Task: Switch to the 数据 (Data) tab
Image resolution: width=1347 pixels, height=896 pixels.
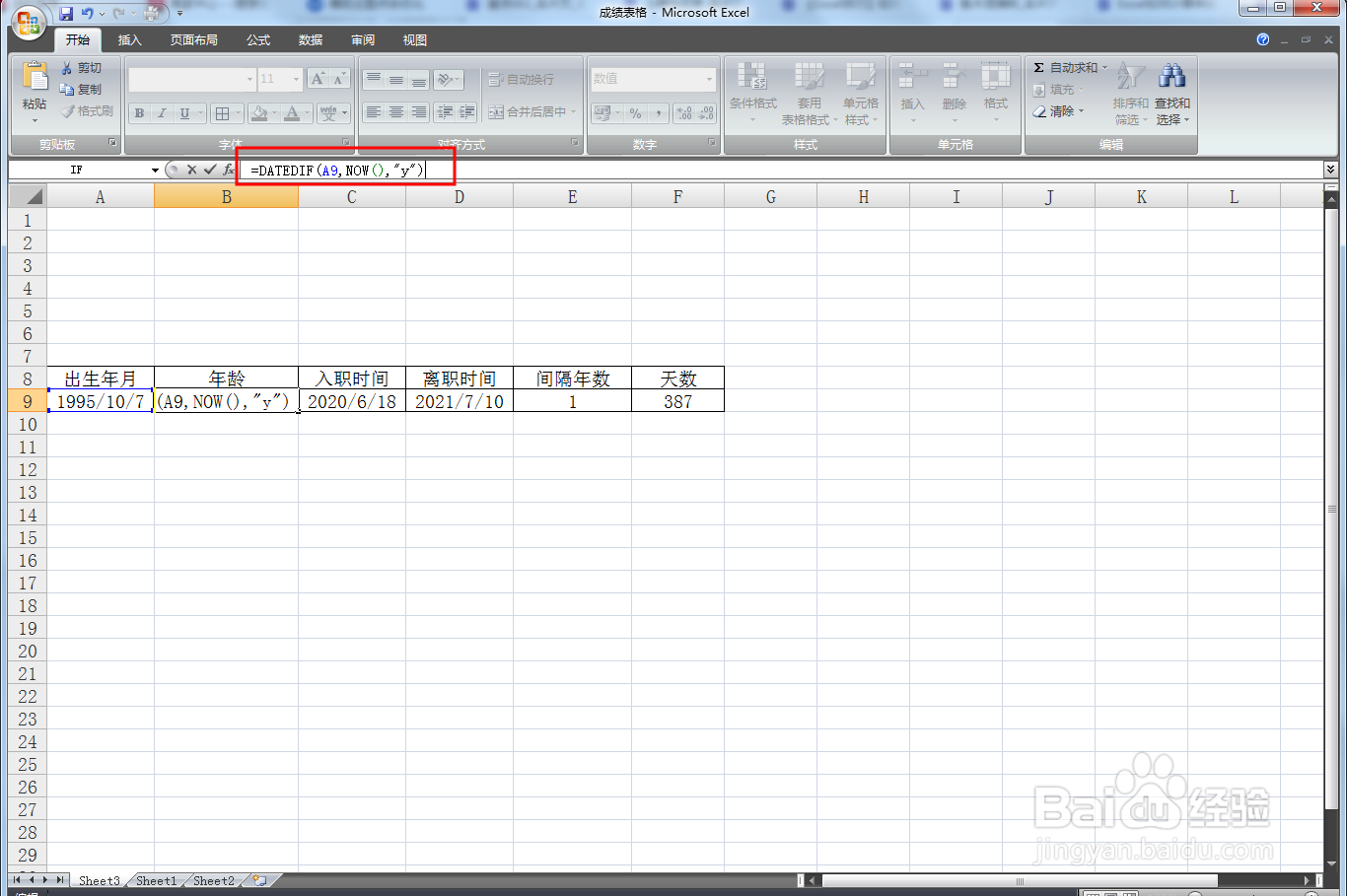Action: click(x=311, y=40)
